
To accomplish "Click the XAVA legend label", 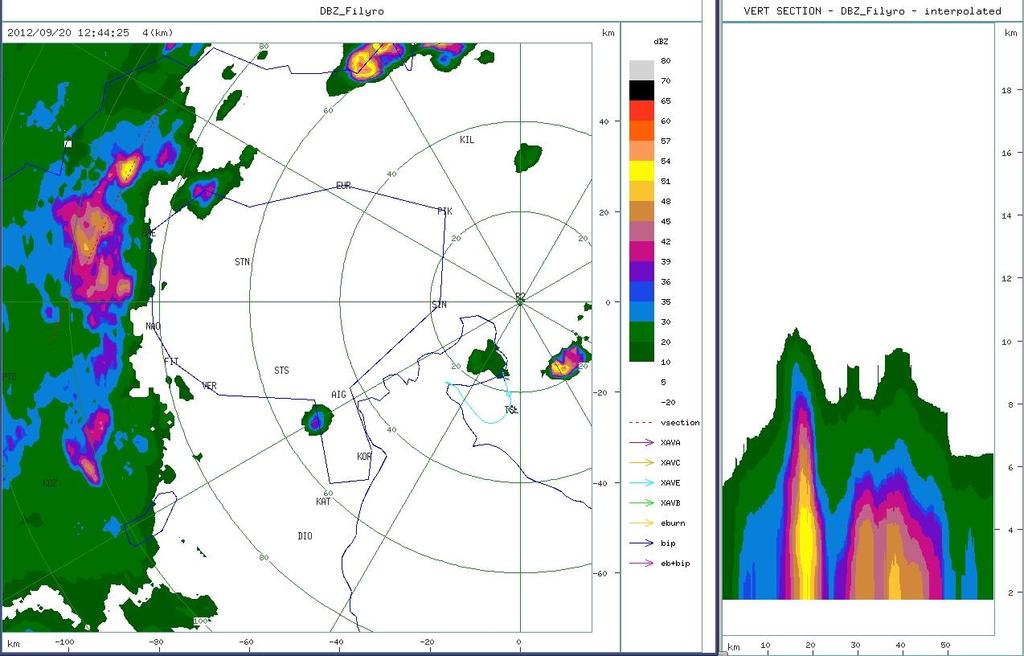I will tap(670, 442).
